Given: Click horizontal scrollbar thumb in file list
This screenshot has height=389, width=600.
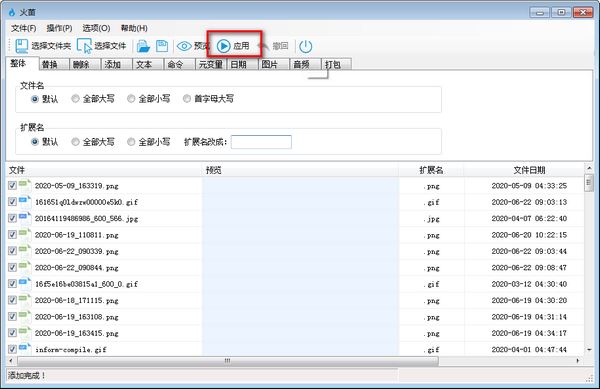Looking at the screenshot, I should (228, 360).
